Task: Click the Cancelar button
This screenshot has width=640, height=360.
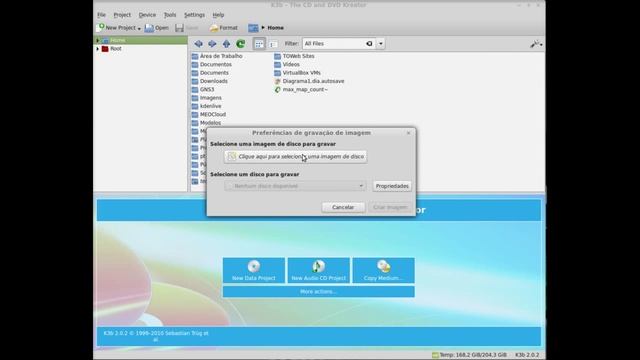Action: [343, 207]
